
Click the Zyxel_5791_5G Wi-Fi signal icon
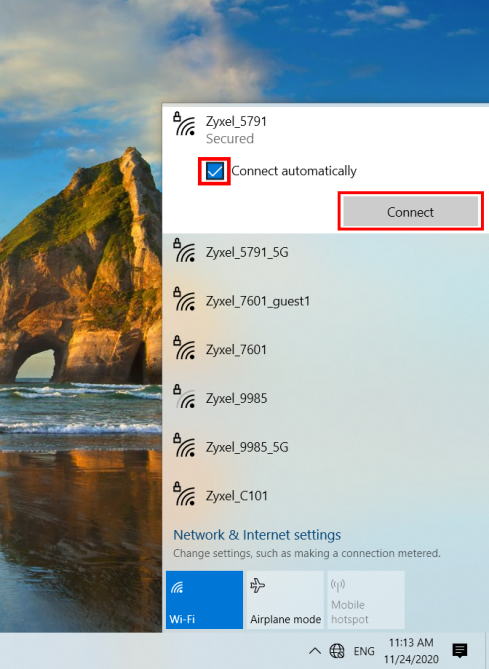tap(184, 250)
